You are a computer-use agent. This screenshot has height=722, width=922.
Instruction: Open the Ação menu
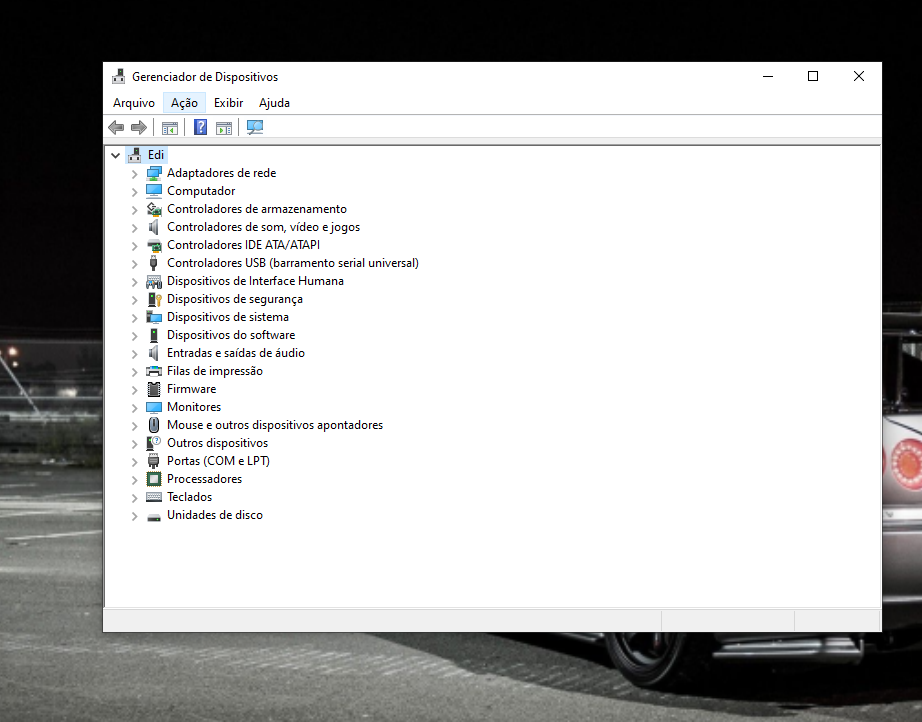[184, 103]
